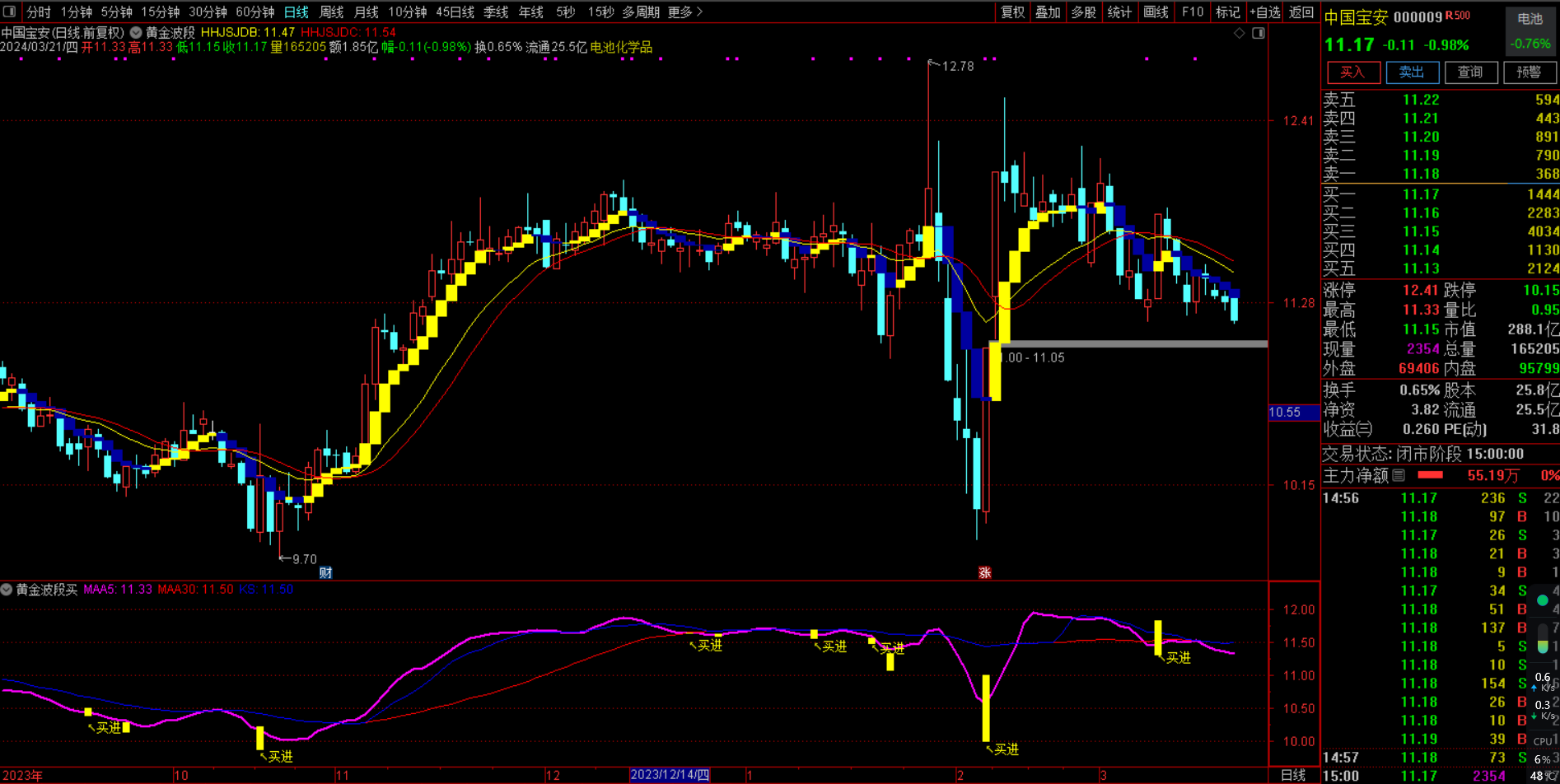Open the 电池 sector tile
This screenshot has width=1560, height=784.
tap(1530, 30)
